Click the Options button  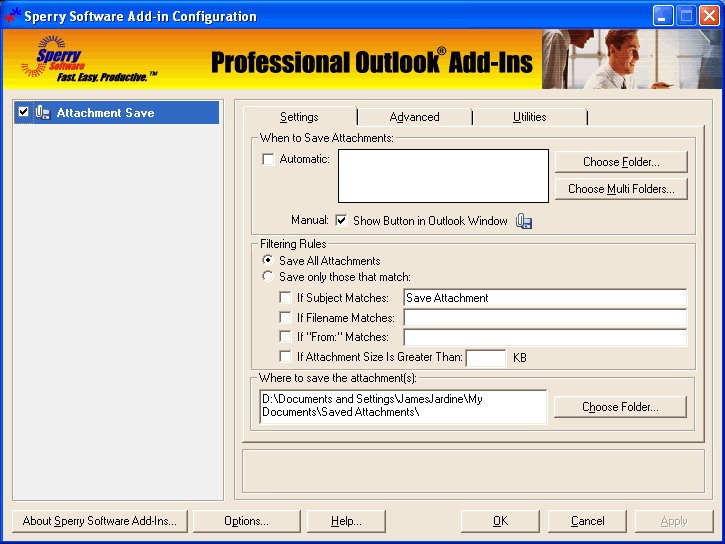246,521
